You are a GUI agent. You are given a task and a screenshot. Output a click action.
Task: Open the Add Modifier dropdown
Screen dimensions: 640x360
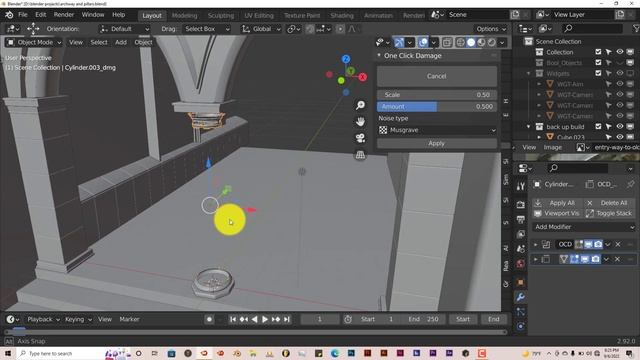coord(584,227)
